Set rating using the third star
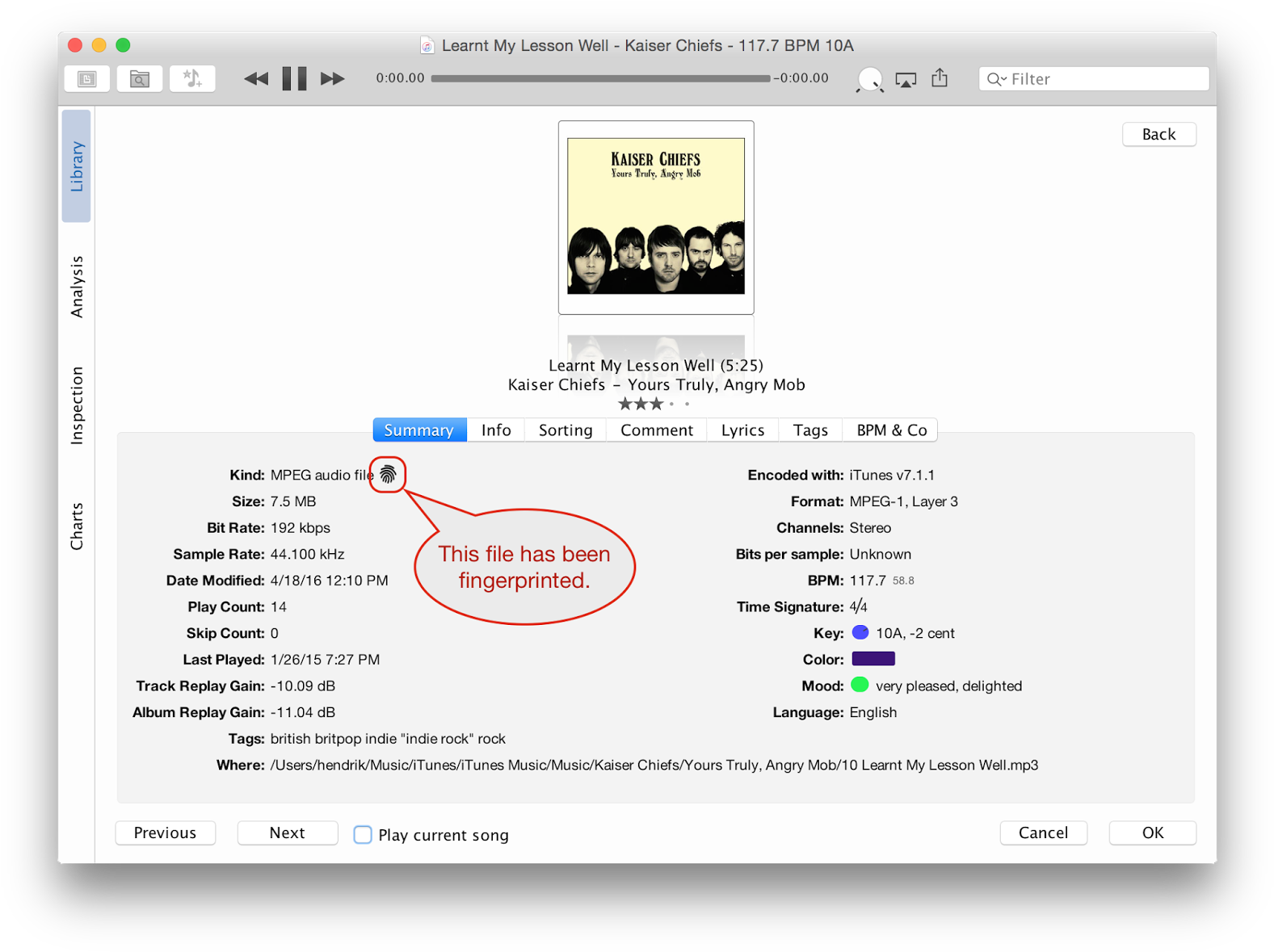Screen dimensions: 1274x952 coord(657,404)
